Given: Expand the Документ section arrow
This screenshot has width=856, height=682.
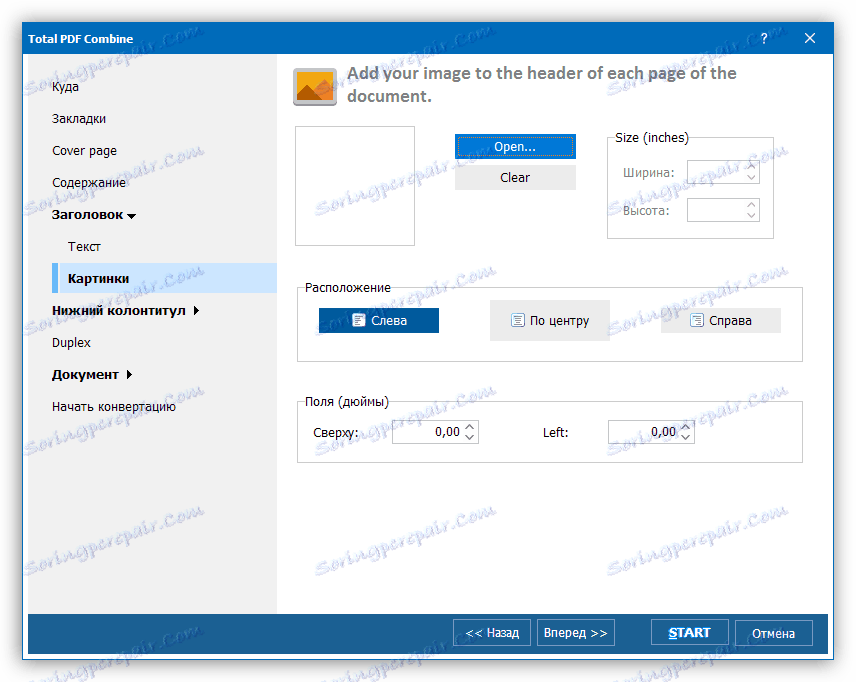Looking at the screenshot, I should 129,375.
